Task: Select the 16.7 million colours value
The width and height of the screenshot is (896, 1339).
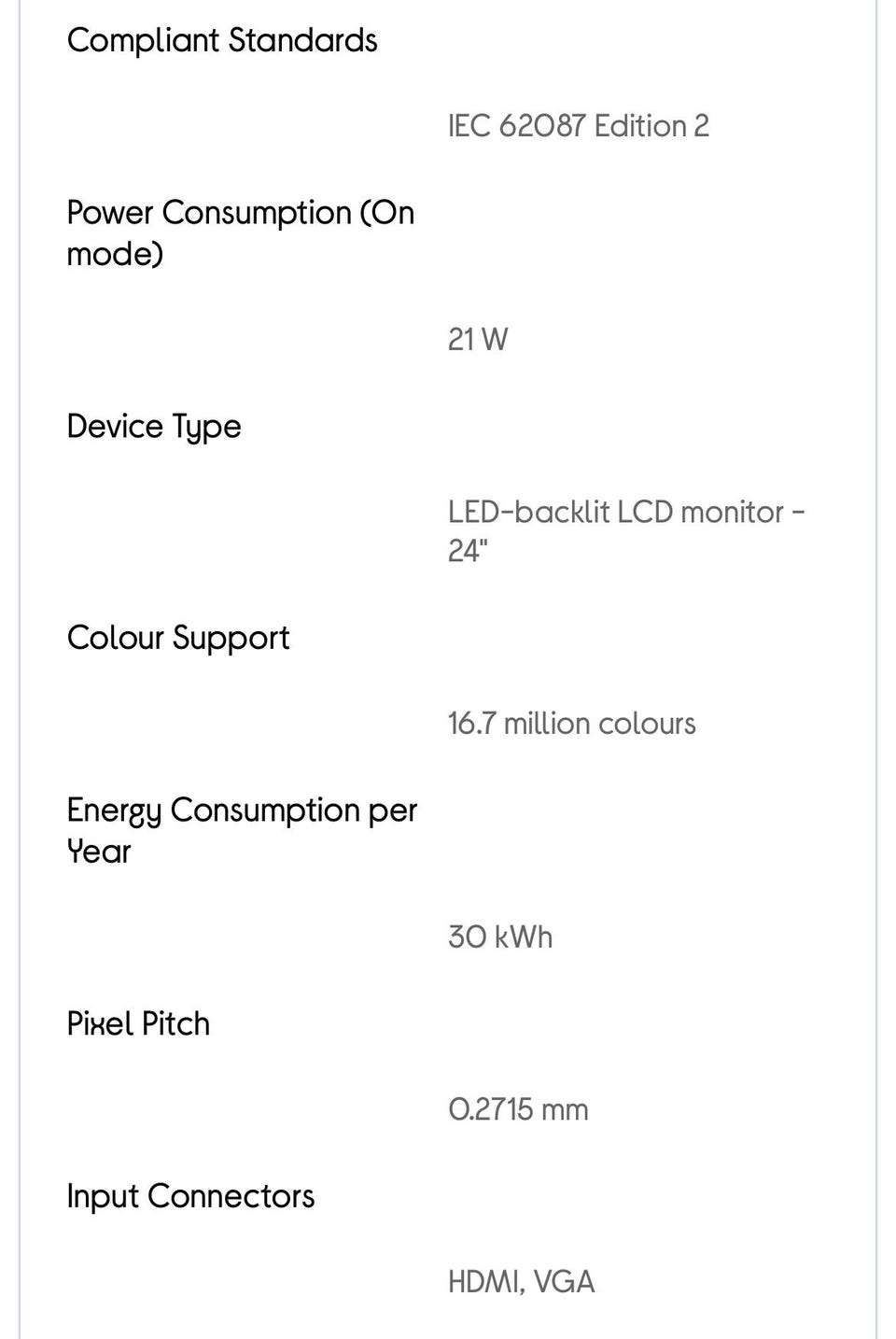Action: pyautogui.click(x=571, y=724)
